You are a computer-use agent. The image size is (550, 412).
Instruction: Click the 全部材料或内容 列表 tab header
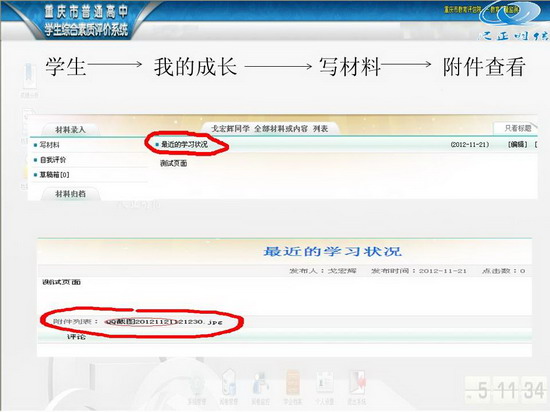click(269, 129)
